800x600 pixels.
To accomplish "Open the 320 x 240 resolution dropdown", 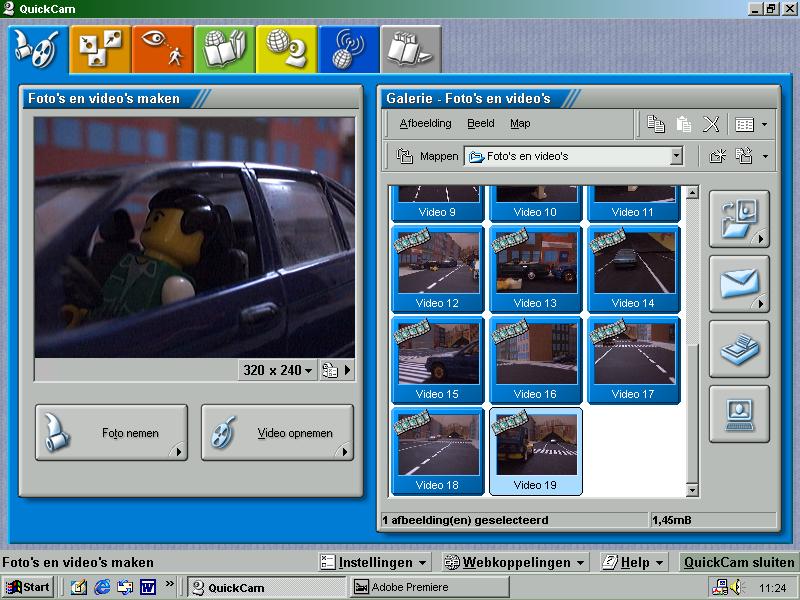I will pos(278,370).
